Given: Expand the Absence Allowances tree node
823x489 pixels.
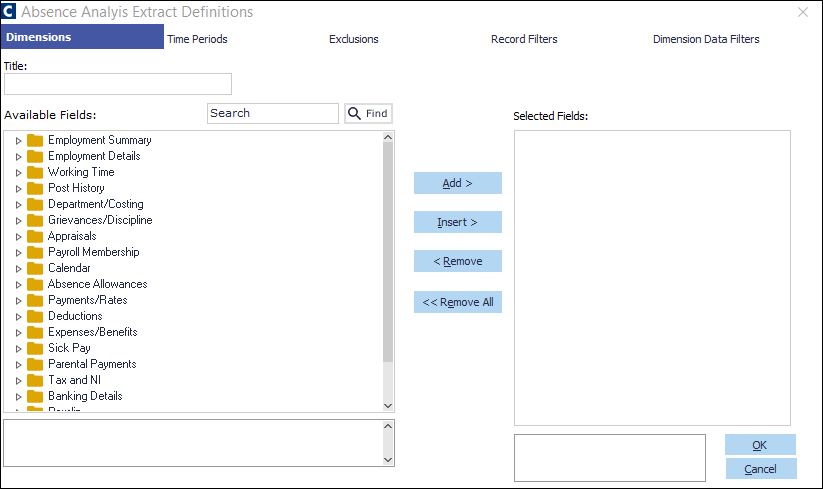Looking at the screenshot, I should click(x=18, y=285).
